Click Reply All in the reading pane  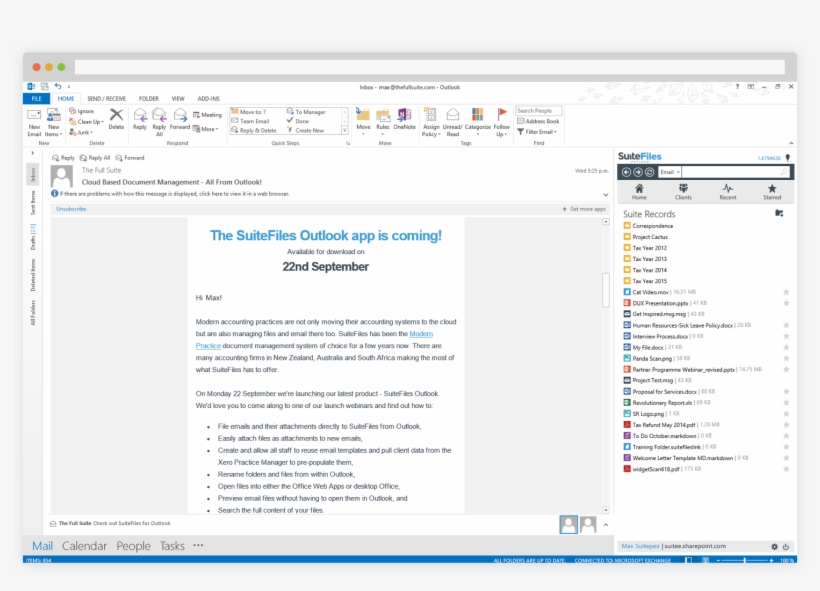(95, 157)
